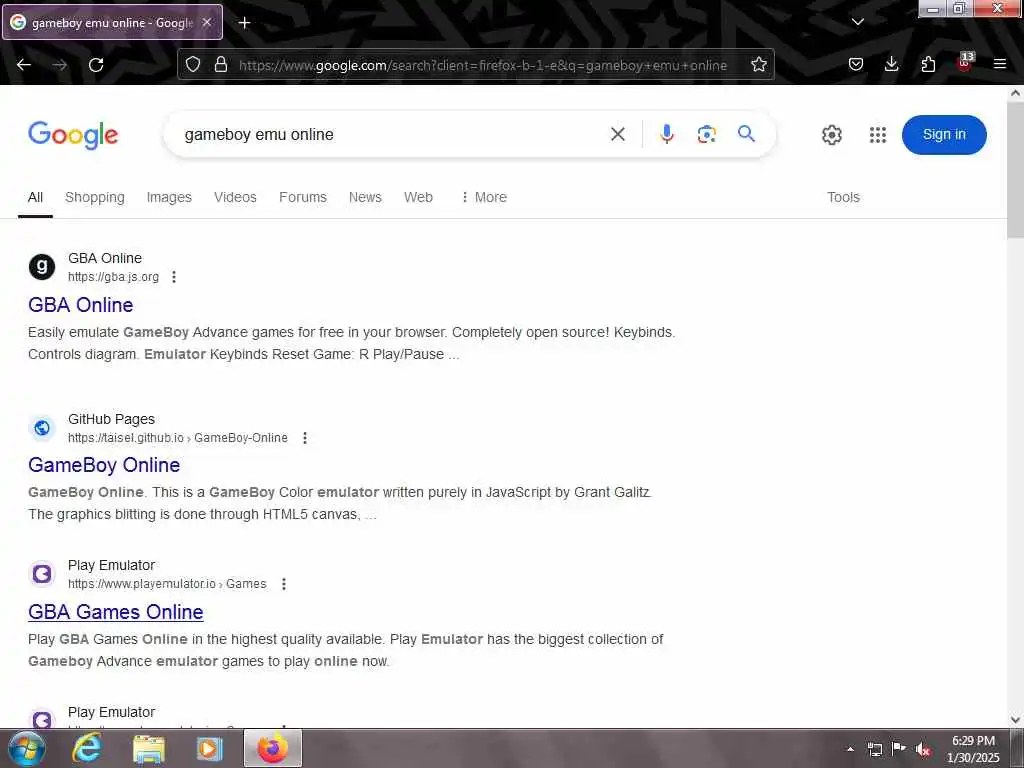Bookmark this page with the star
1024x768 pixels.
(x=758, y=64)
